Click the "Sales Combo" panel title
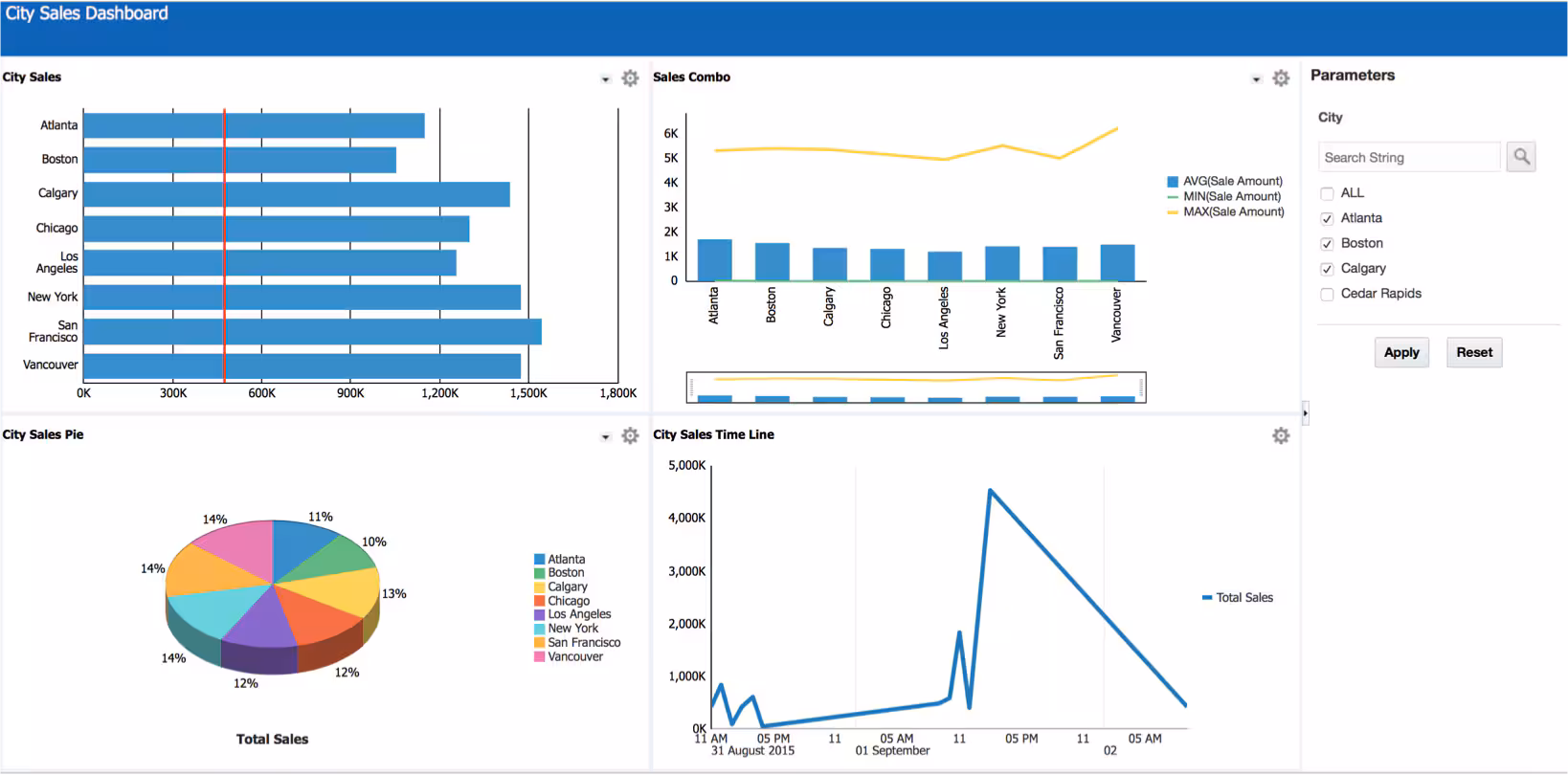 [x=691, y=77]
